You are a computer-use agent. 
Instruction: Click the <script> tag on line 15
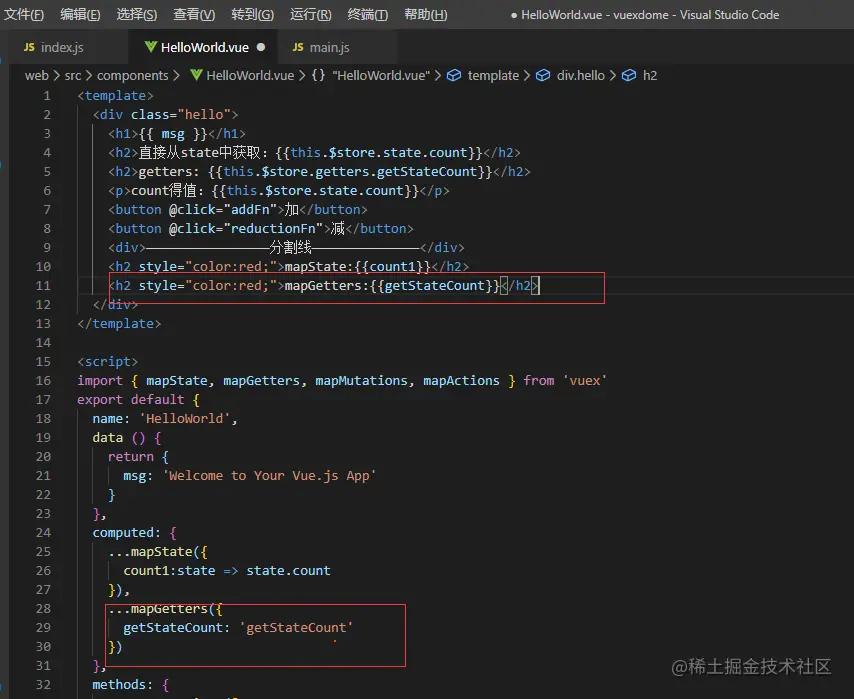click(107, 362)
